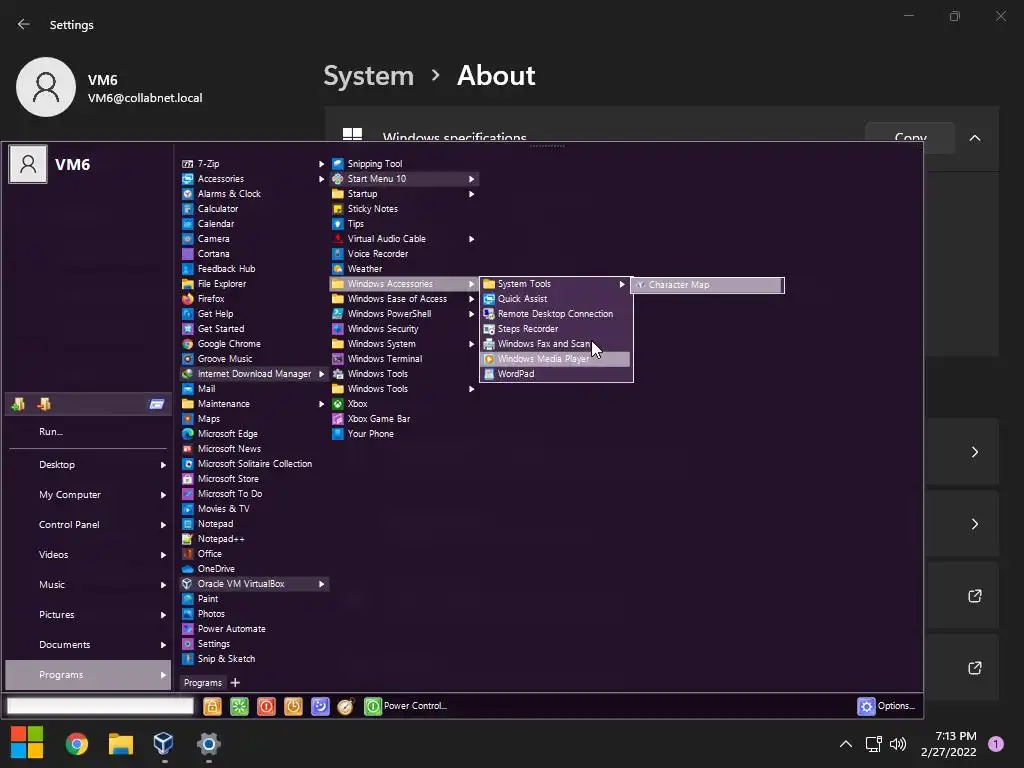Open the Windows PowerShell folder
The height and width of the screenshot is (768, 1024).
pos(404,314)
